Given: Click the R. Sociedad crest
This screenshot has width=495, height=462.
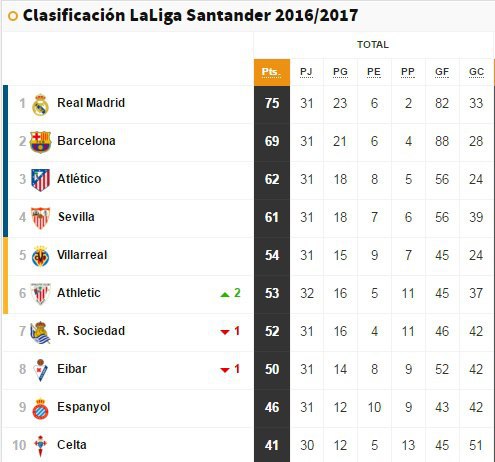Looking at the screenshot, I should pyautogui.click(x=40, y=332).
